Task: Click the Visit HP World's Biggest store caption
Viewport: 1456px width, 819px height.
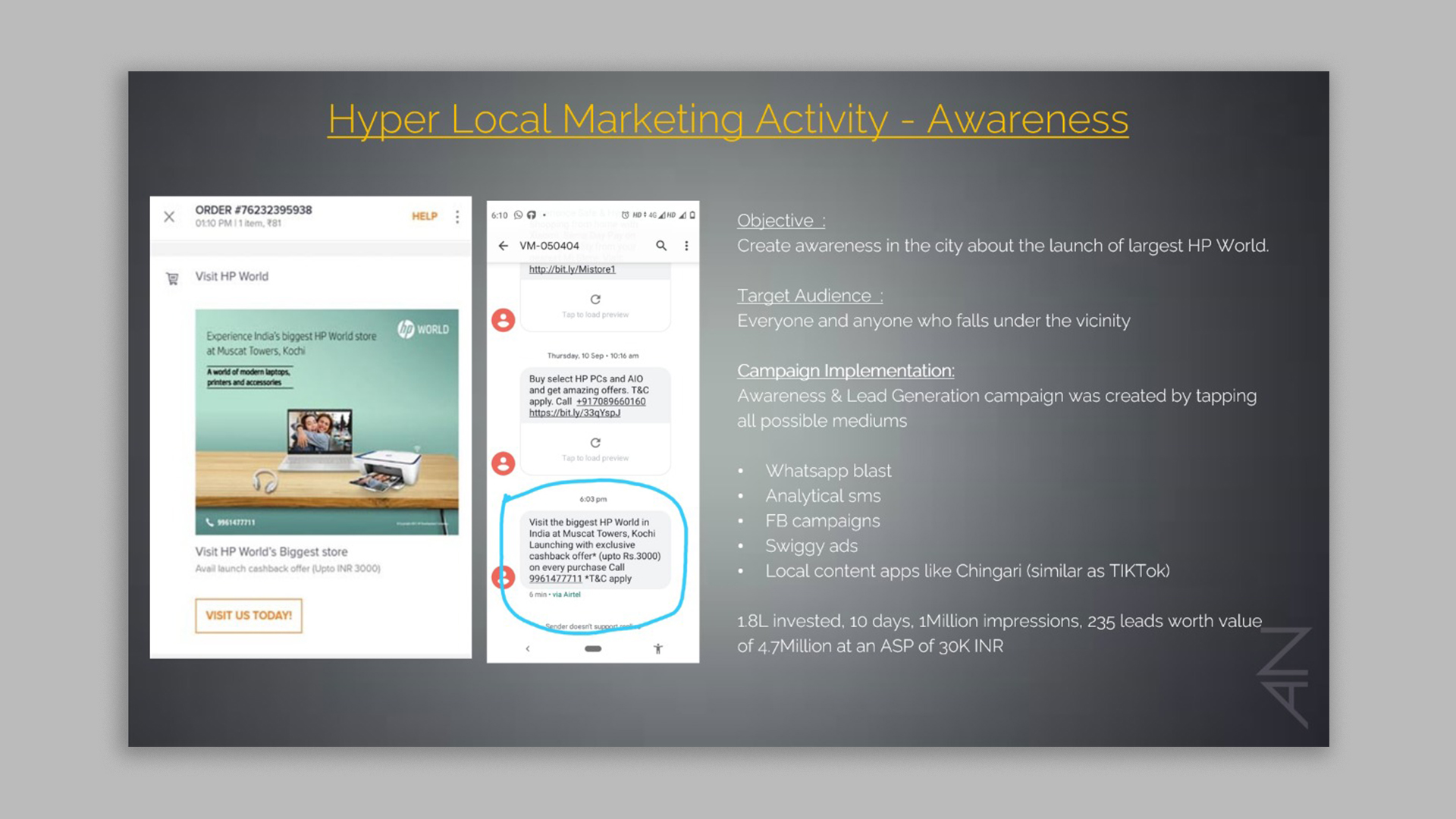Action: (x=271, y=552)
